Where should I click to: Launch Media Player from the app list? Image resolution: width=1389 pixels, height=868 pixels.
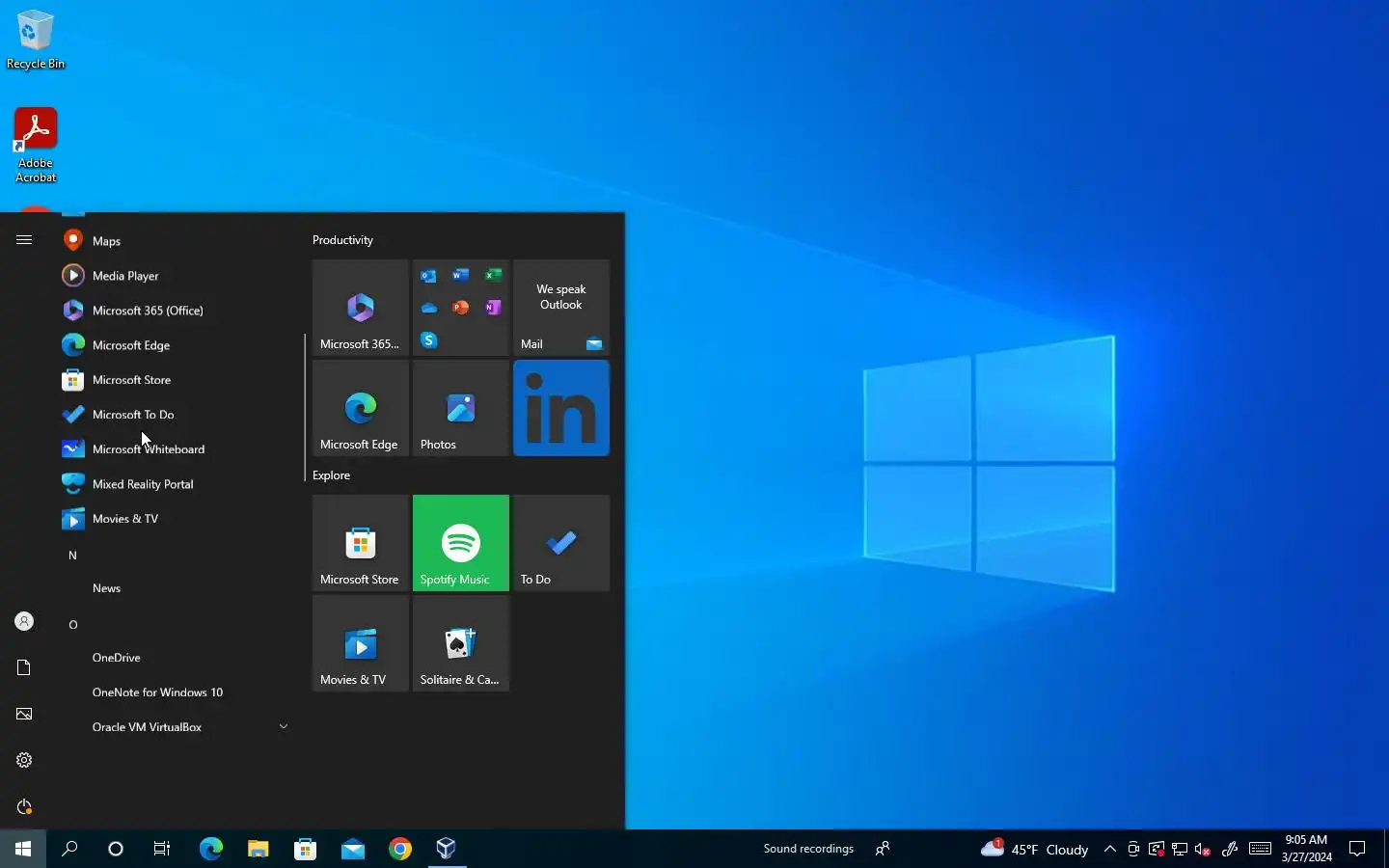click(x=174, y=276)
